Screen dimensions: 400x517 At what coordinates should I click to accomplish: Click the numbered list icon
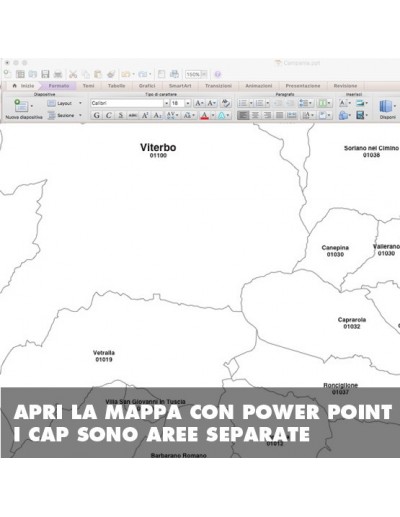click(259, 103)
